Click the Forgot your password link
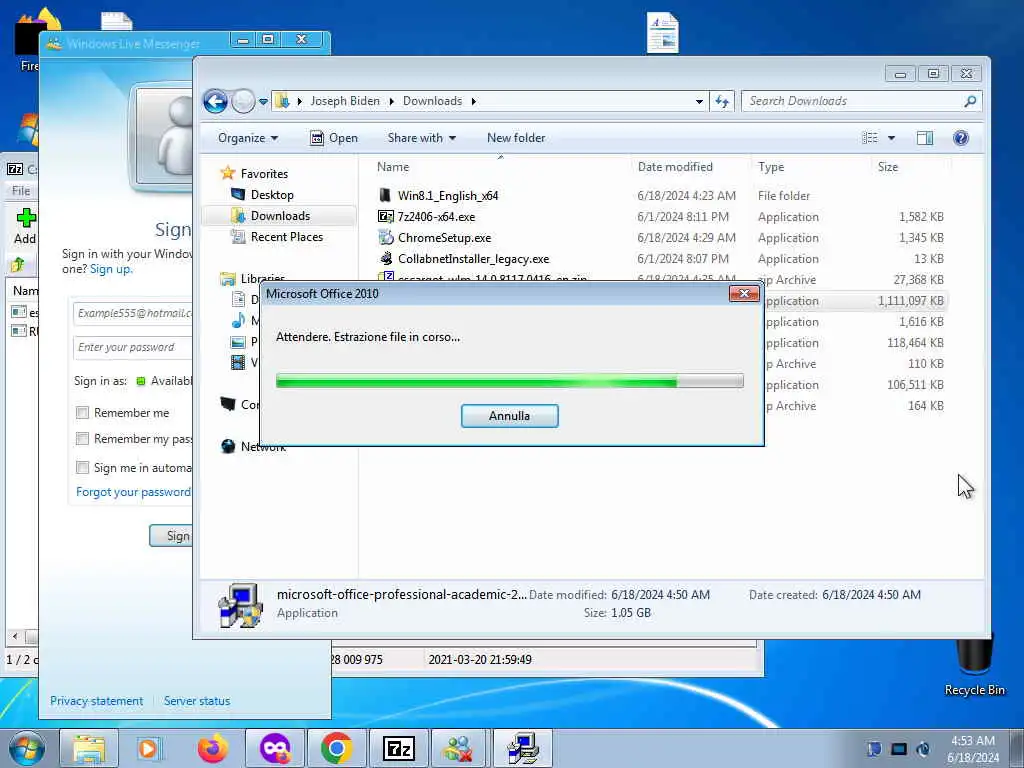The width and height of the screenshot is (1024, 768). click(x=133, y=492)
